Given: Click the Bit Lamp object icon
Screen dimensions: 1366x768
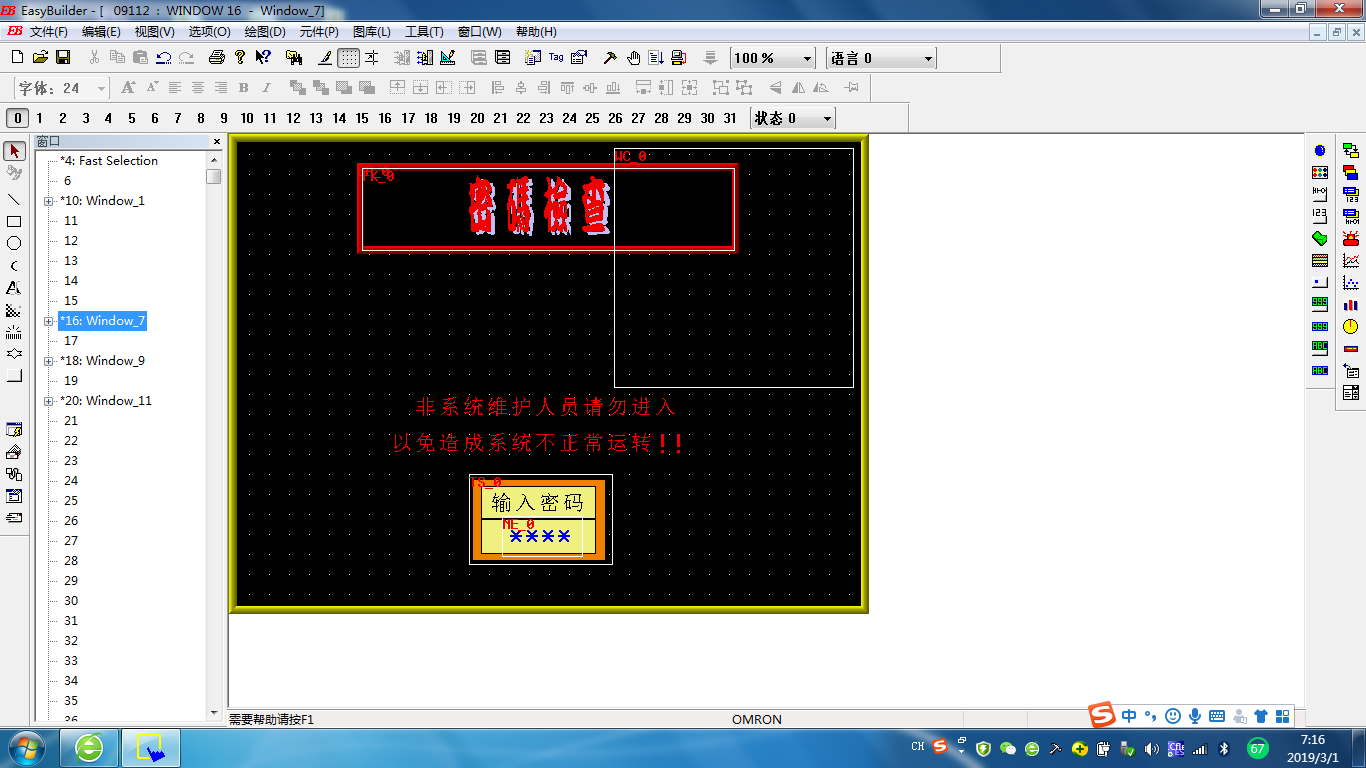Looking at the screenshot, I should [1320, 150].
